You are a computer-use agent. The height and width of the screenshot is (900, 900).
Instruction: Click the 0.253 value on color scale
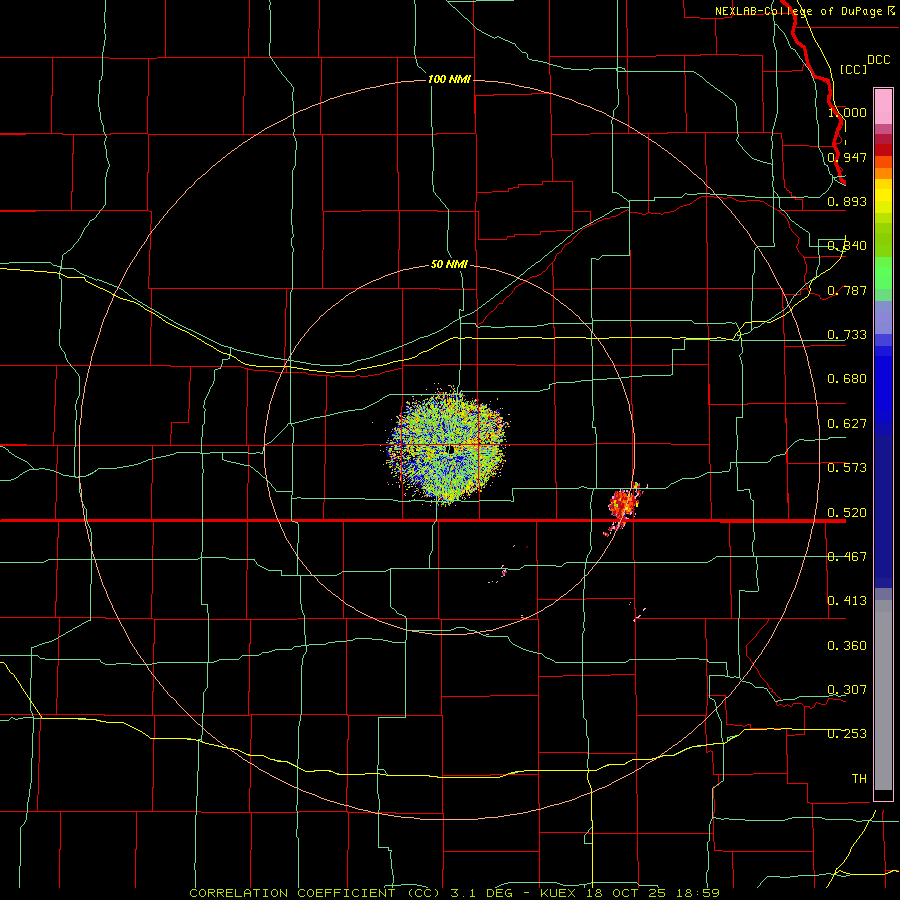[847, 734]
